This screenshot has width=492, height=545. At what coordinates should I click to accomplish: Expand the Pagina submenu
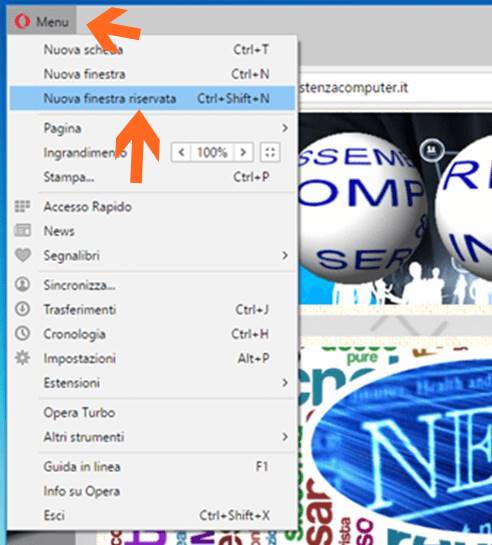click(x=152, y=128)
